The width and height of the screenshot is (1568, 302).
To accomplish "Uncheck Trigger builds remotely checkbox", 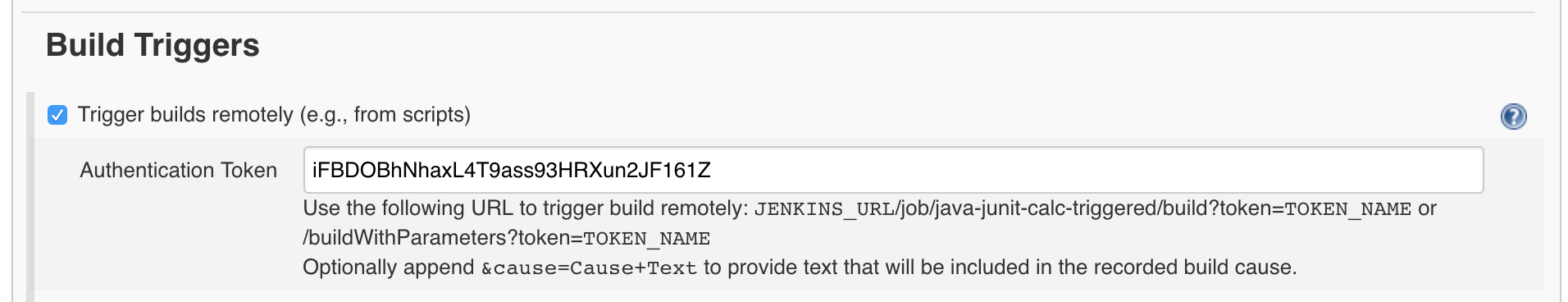I will pyautogui.click(x=57, y=115).
